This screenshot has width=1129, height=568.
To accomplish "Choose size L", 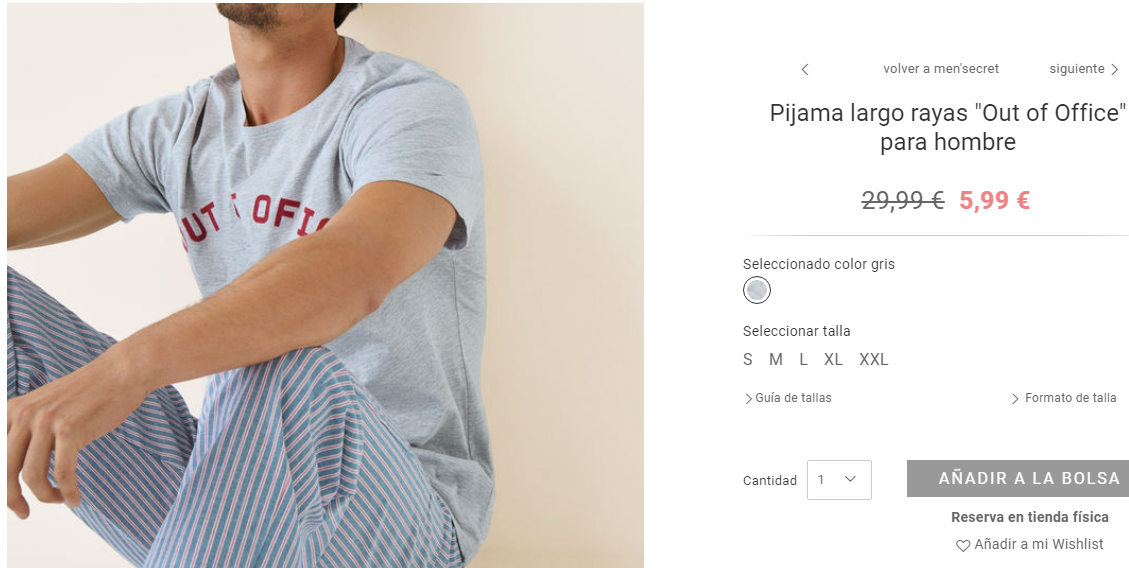I will pos(803,359).
